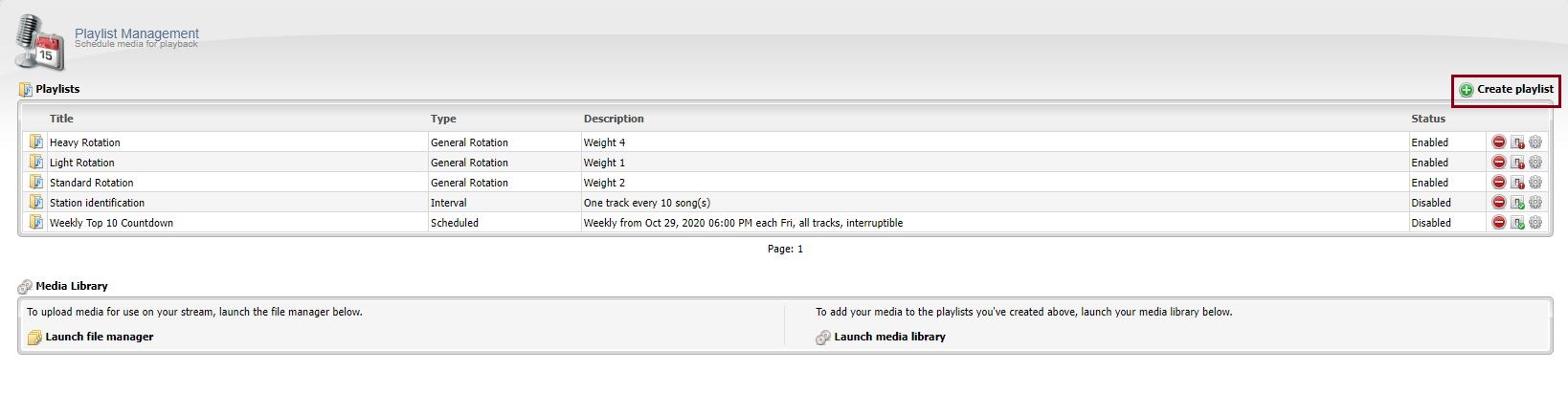The width and height of the screenshot is (1568, 393).
Task: Click General Rotation type for Heavy Rotation
Action: (469, 142)
